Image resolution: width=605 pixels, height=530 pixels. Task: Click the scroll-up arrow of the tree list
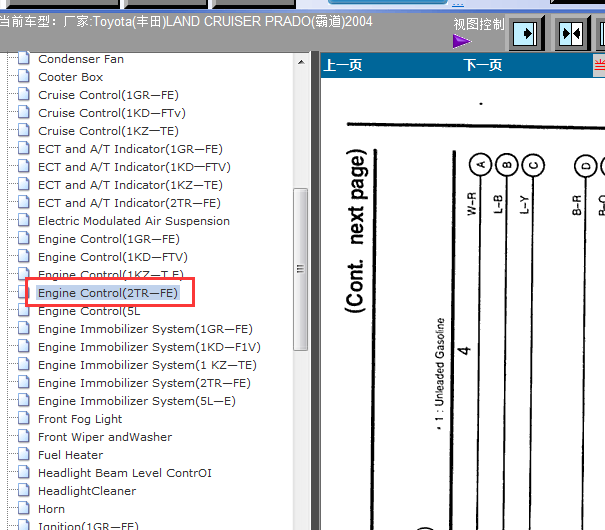(301, 62)
